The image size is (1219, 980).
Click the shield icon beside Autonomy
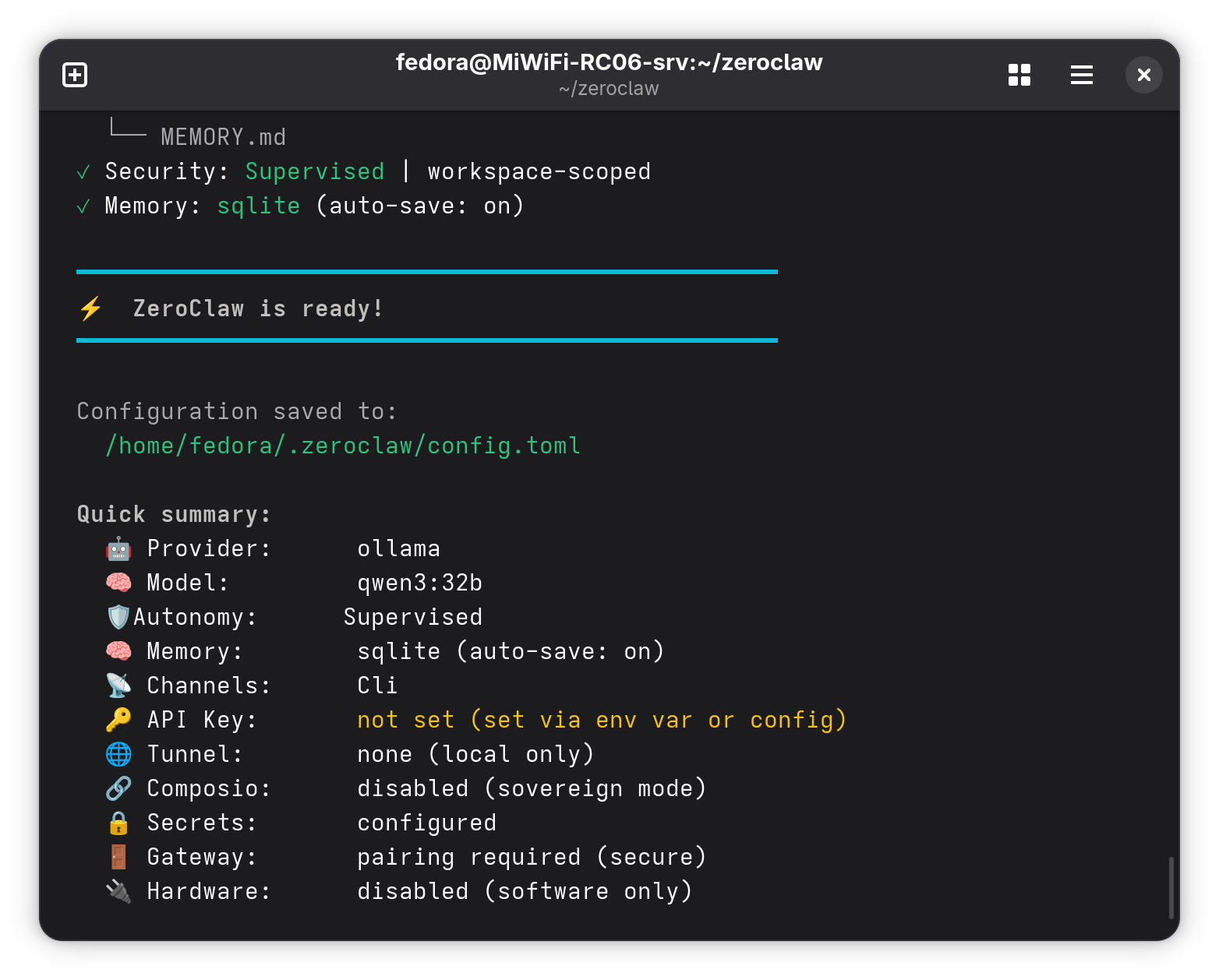pyautogui.click(x=118, y=618)
